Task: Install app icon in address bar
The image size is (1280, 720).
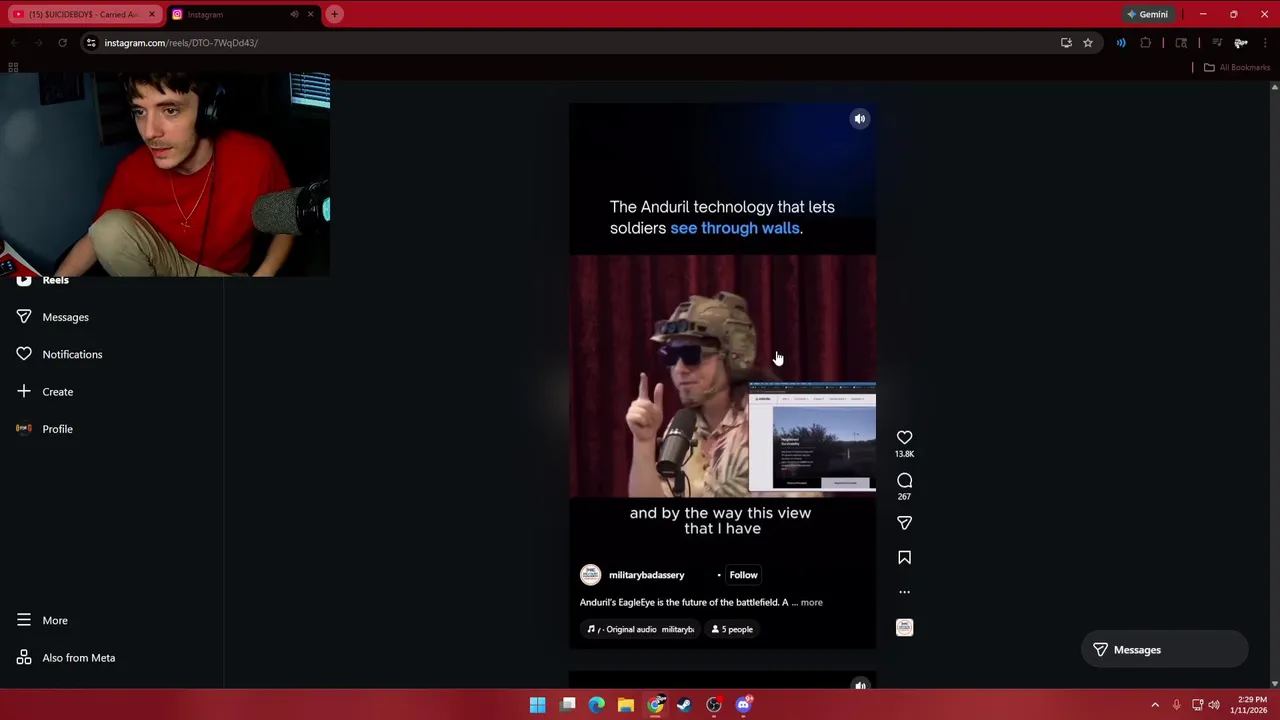Action: click(x=1066, y=43)
